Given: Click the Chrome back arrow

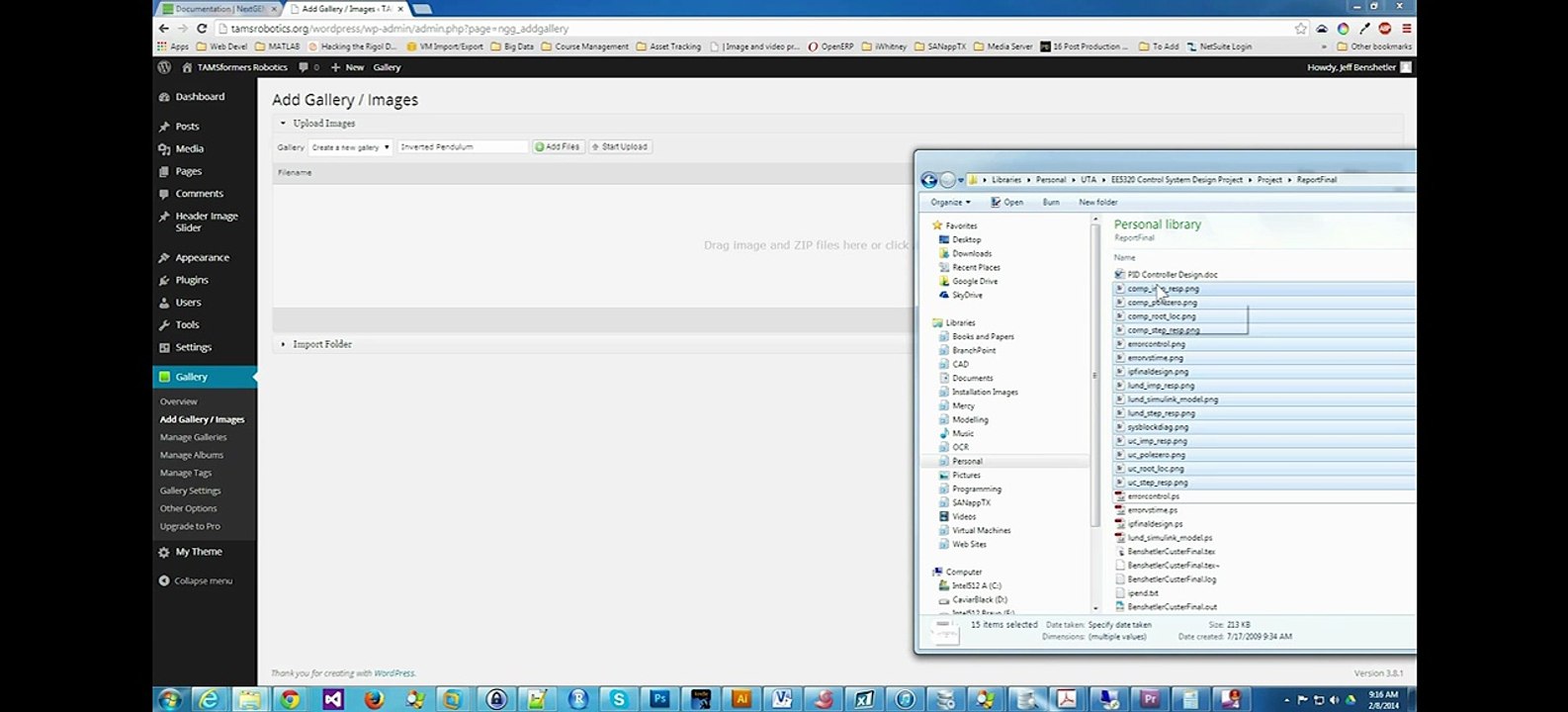Looking at the screenshot, I should point(164,29).
